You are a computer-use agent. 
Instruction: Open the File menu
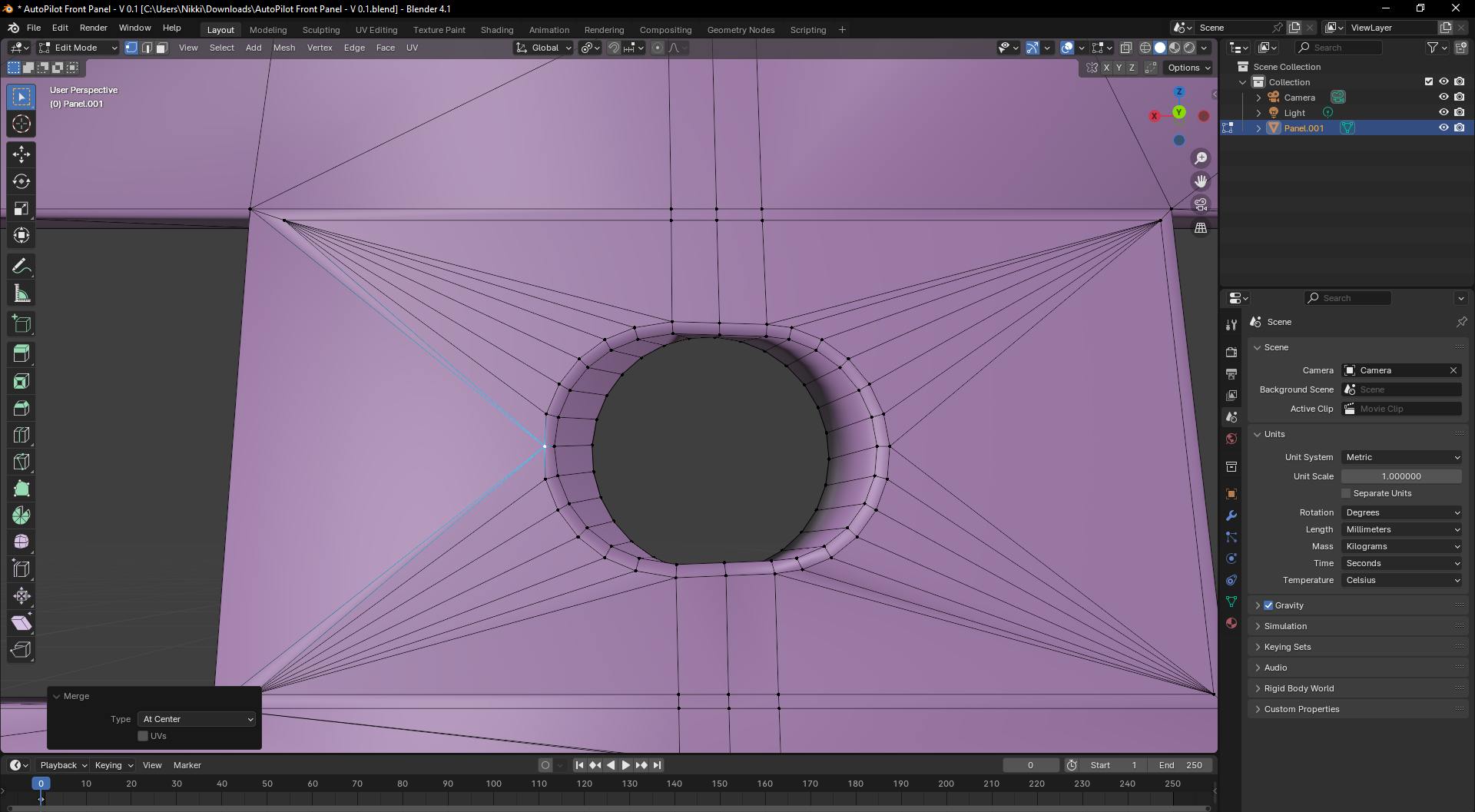point(34,28)
